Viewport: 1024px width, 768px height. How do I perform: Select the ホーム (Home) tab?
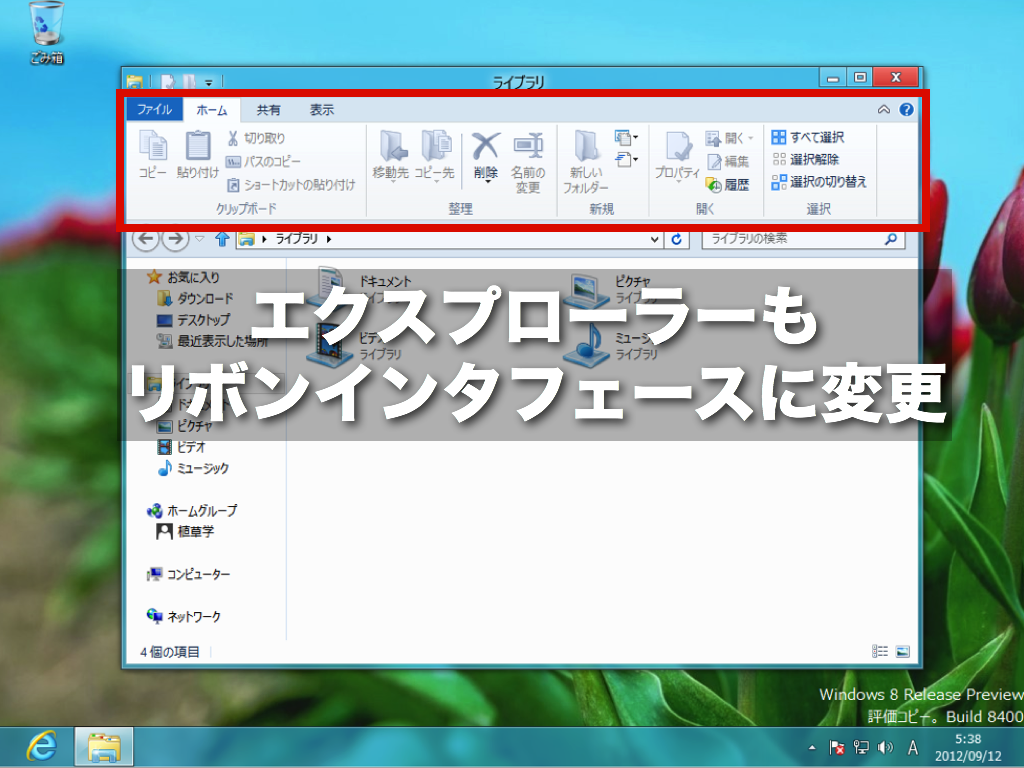click(212, 110)
